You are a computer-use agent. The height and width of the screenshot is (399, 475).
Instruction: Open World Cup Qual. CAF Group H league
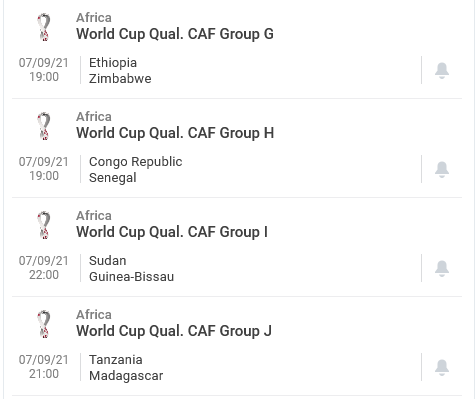175,133
